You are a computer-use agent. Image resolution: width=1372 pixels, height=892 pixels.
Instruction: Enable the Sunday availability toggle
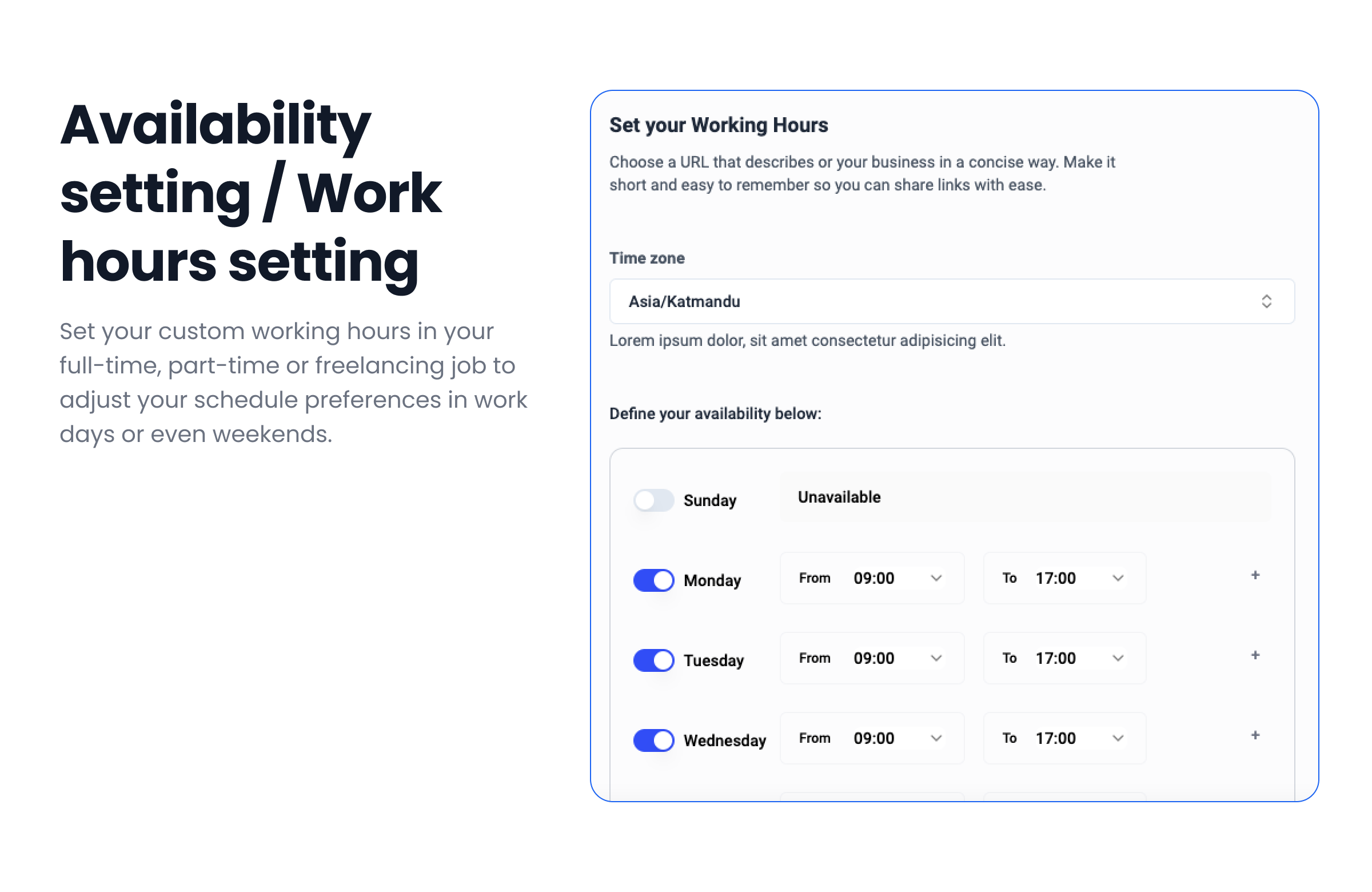pos(653,500)
